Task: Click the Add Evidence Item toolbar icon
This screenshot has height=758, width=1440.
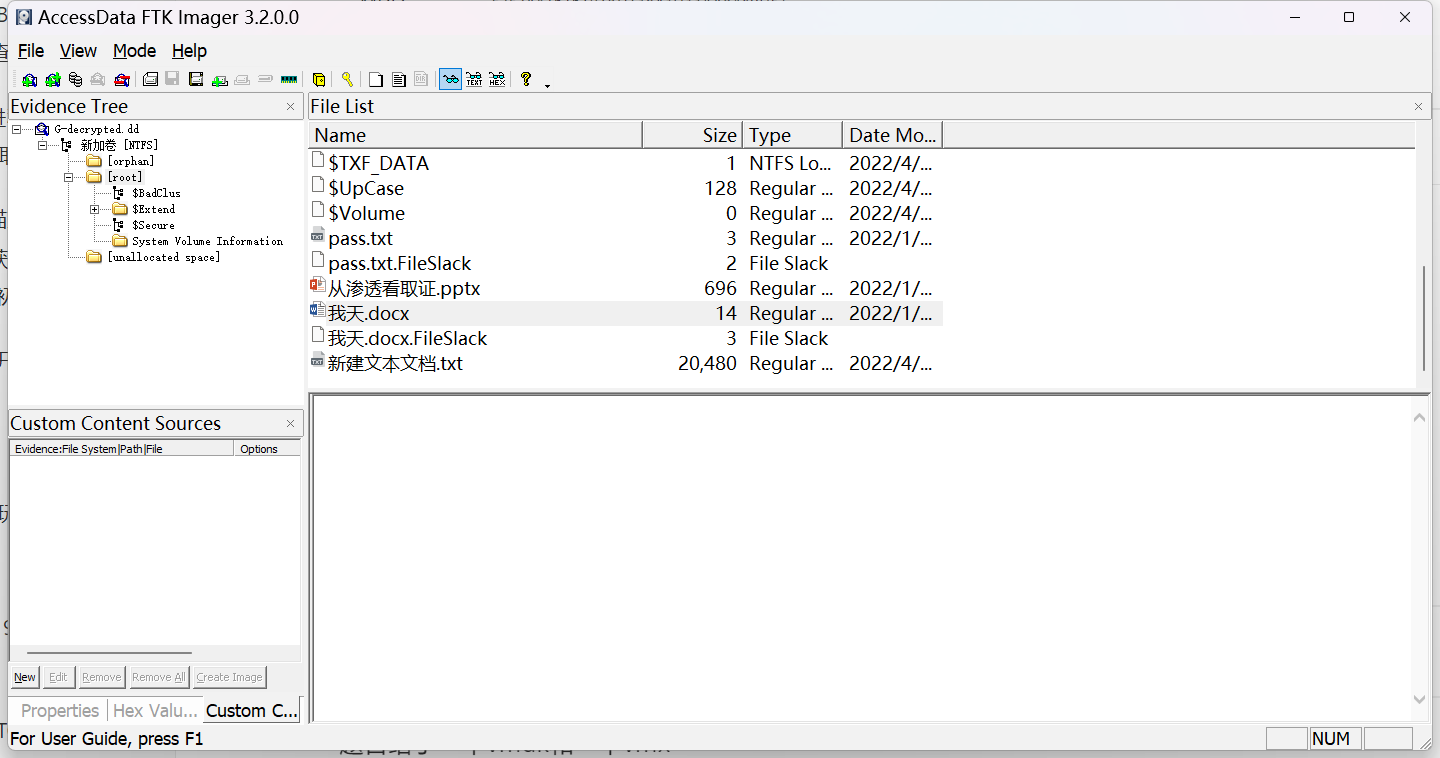Action: pyautogui.click(x=30, y=80)
